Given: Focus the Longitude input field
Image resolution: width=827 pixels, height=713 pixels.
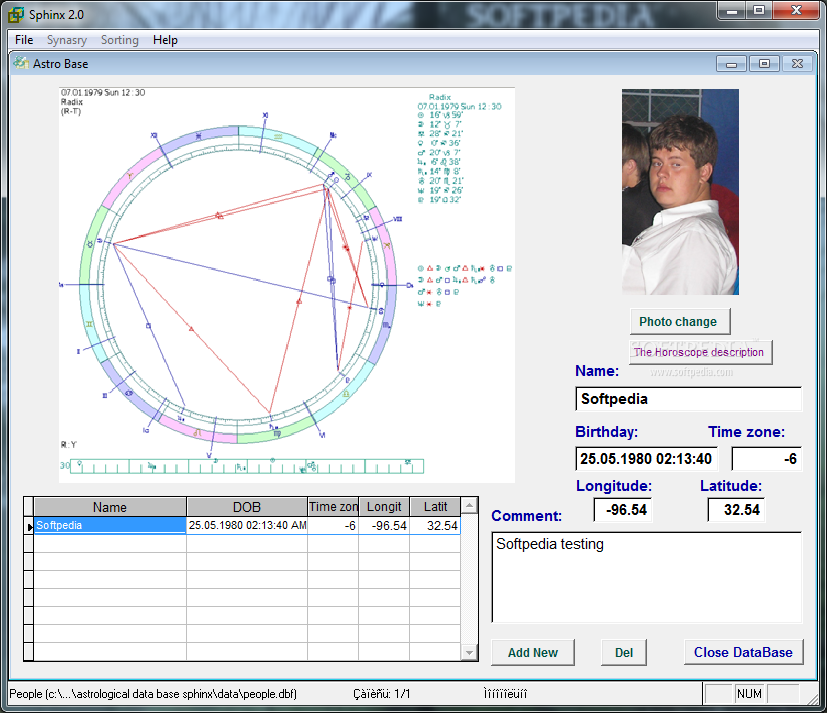Looking at the screenshot, I should coord(622,510).
